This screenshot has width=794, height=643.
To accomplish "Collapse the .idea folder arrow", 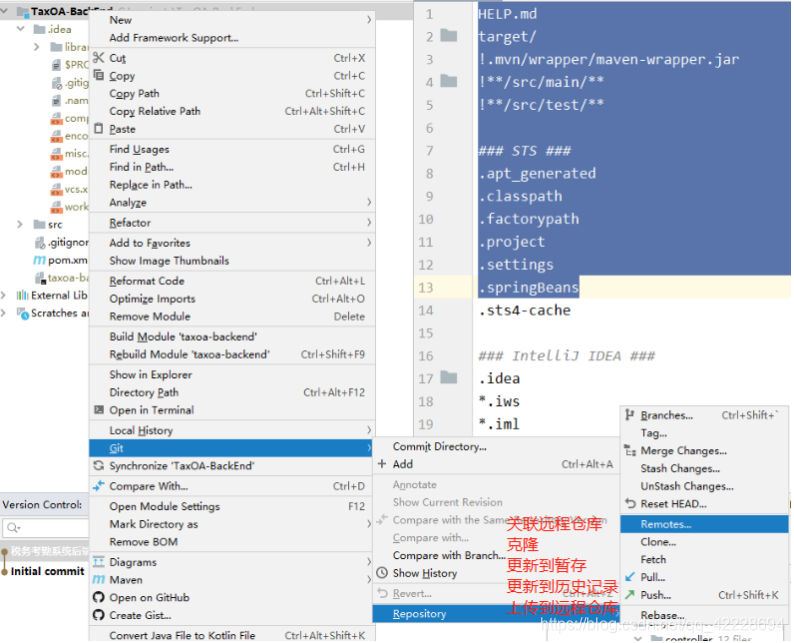I will (21, 29).
